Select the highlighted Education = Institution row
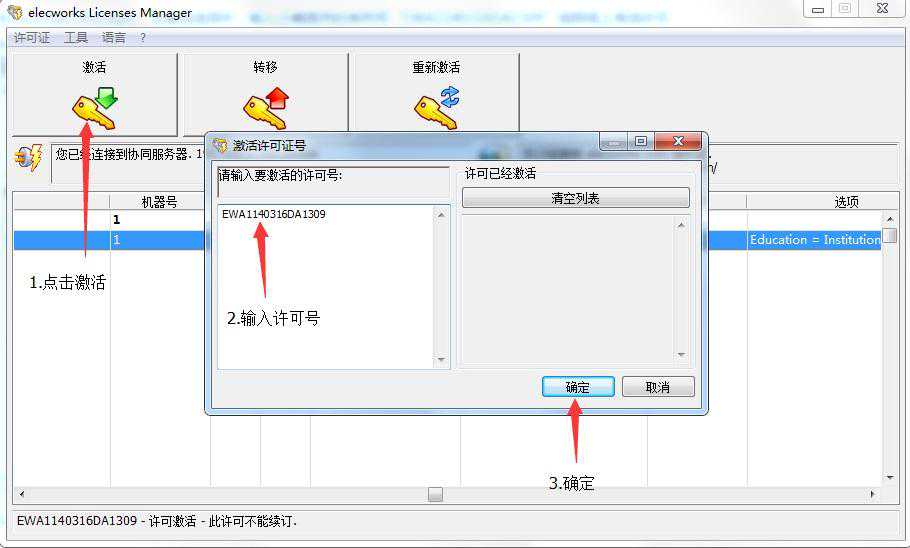910x548 pixels. [x=814, y=240]
